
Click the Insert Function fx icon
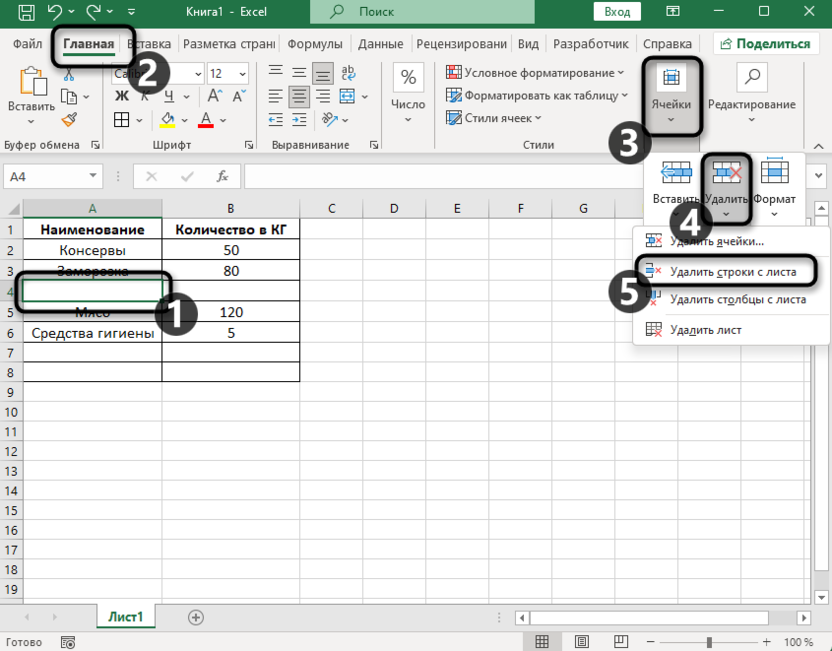(222, 176)
